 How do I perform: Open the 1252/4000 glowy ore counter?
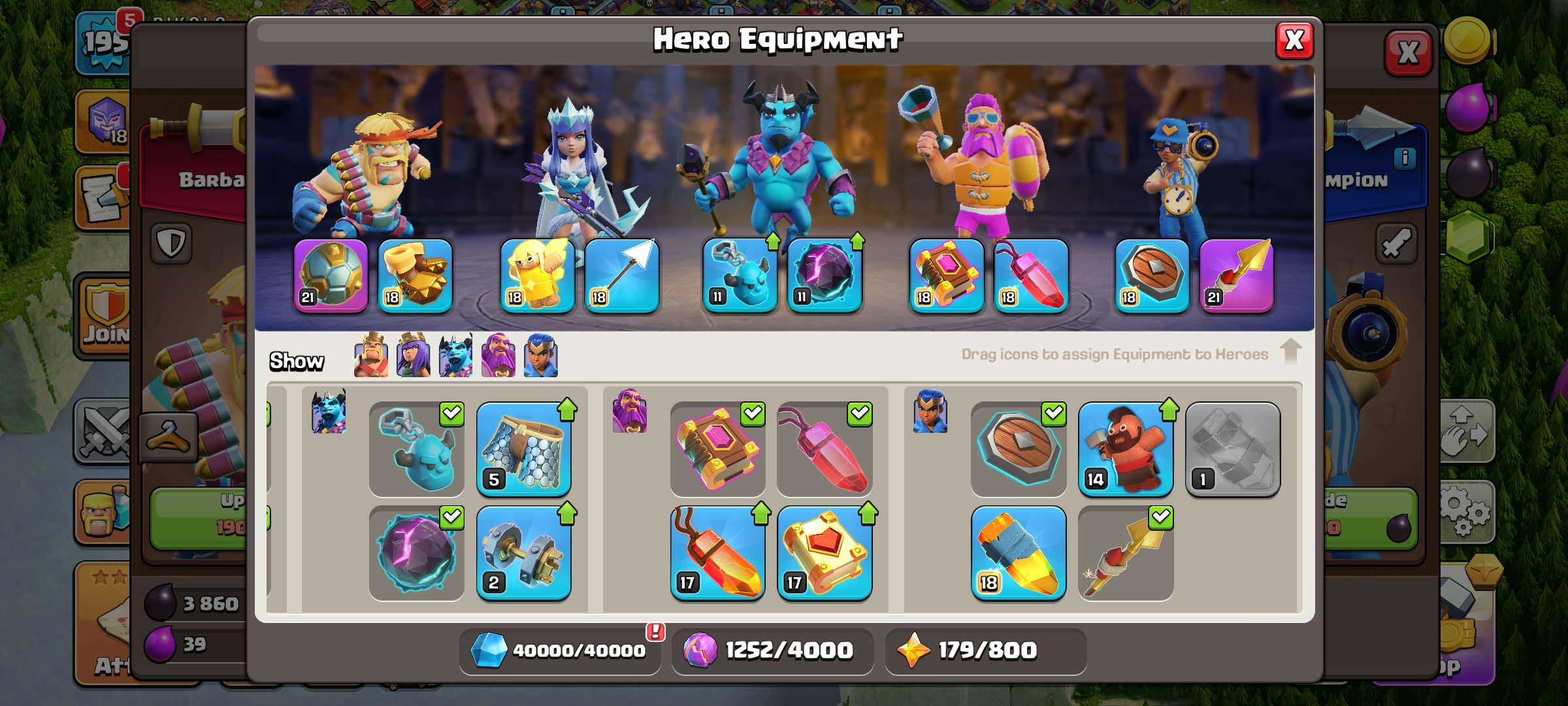point(772,650)
